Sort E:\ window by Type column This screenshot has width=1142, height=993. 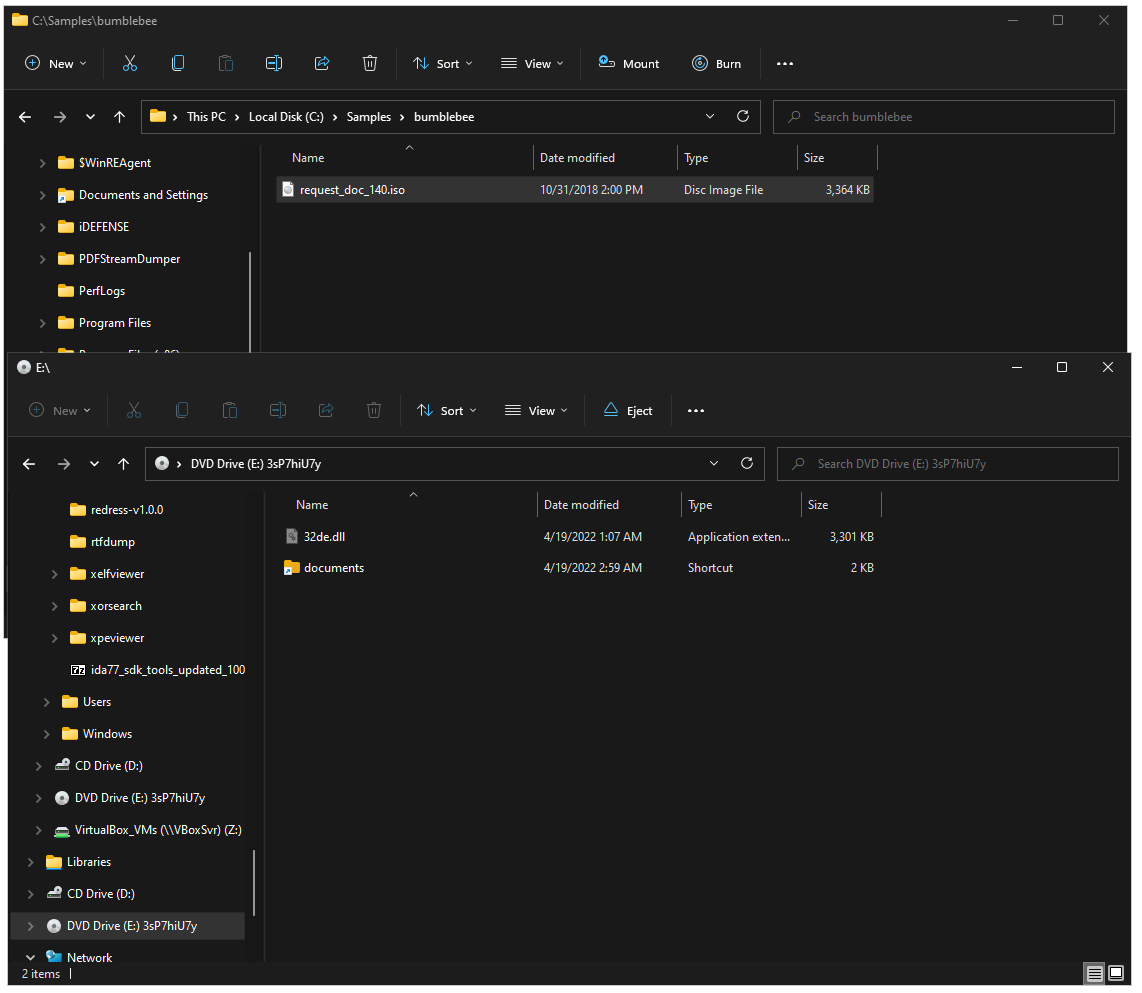pos(700,504)
